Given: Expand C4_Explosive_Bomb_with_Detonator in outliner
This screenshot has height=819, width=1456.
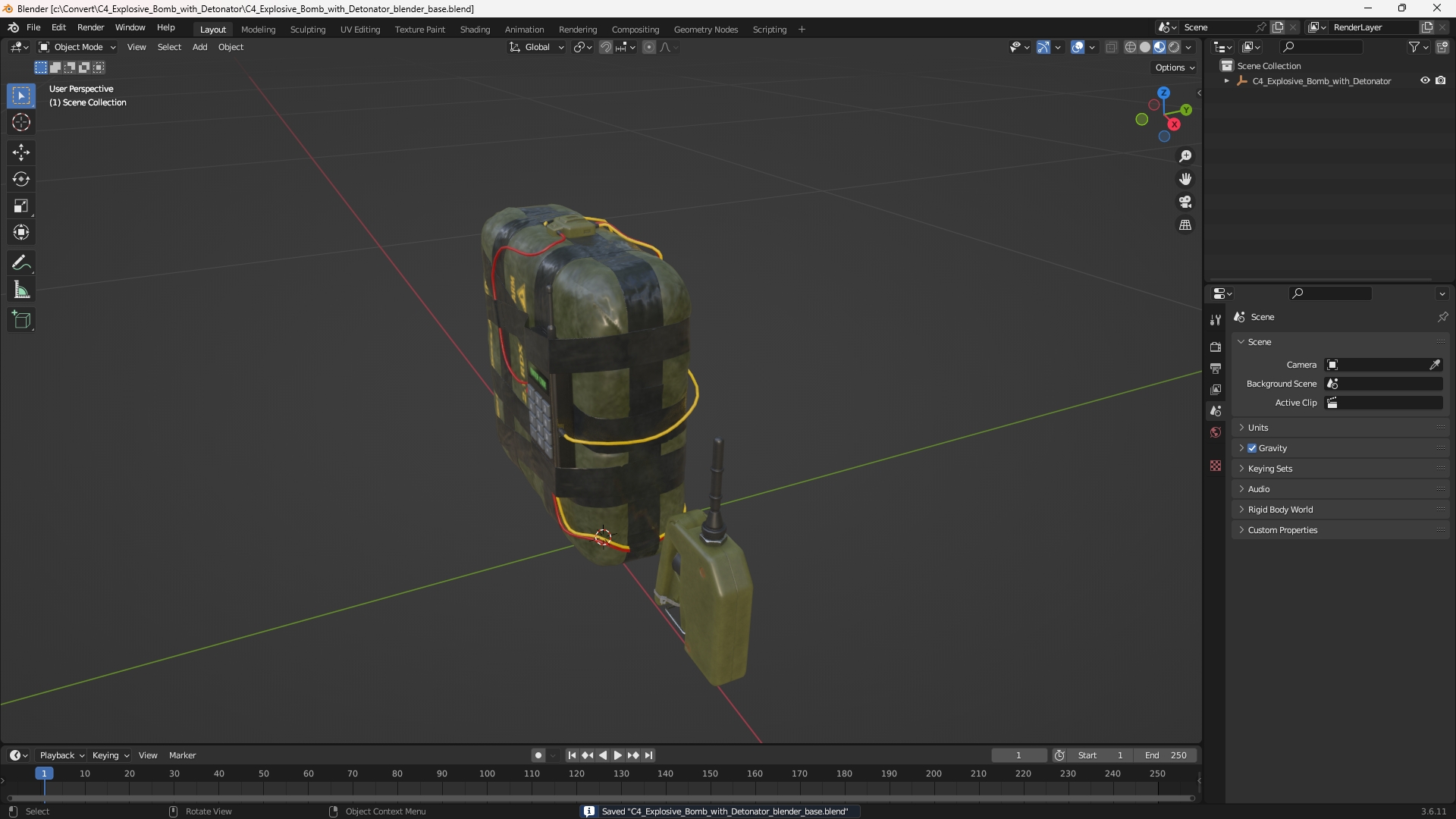Looking at the screenshot, I should [x=1227, y=81].
